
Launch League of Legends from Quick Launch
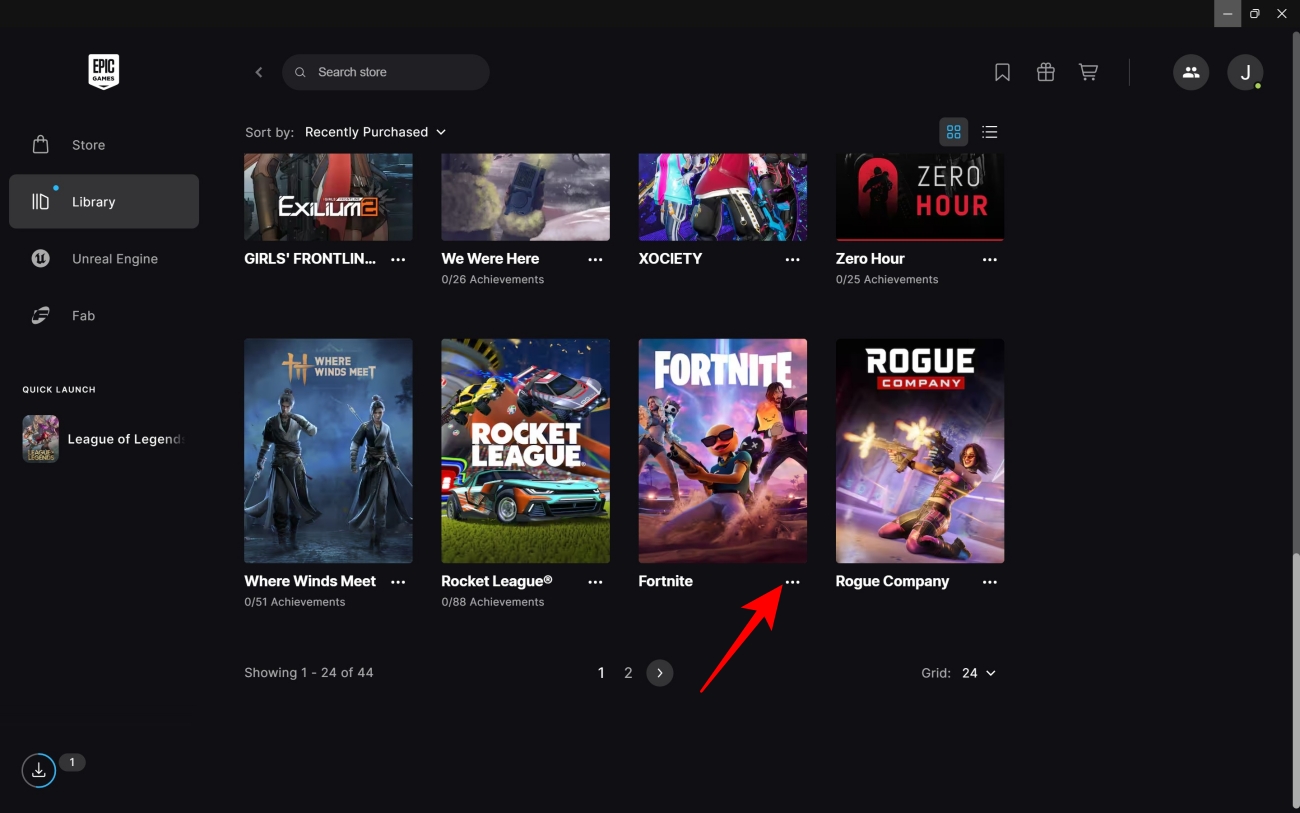[x=104, y=439]
